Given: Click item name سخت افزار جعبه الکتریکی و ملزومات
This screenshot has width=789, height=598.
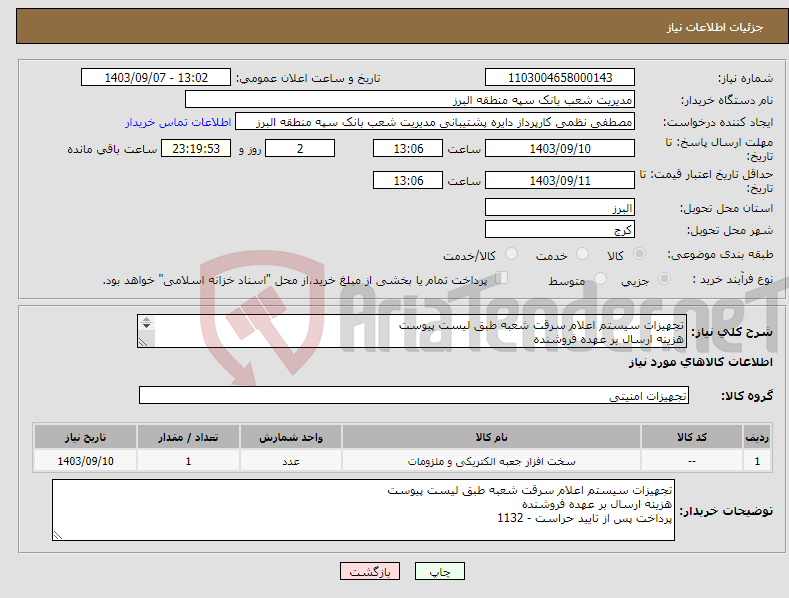Looking at the screenshot, I should point(491,461).
